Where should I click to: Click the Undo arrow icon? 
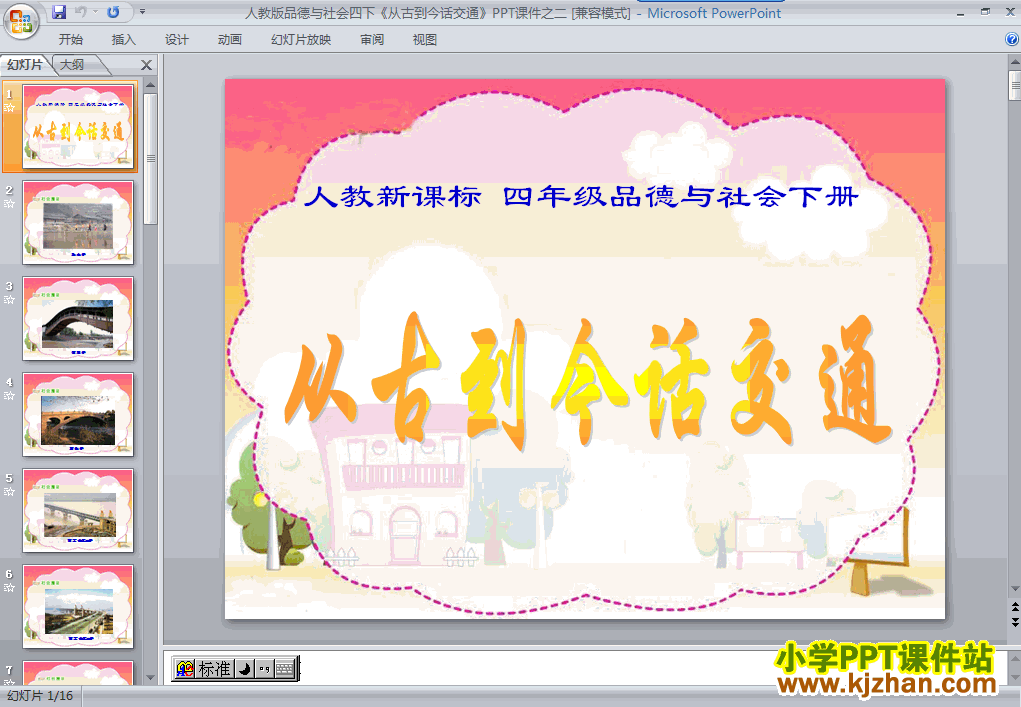pyautogui.click(x=81, y=12)
